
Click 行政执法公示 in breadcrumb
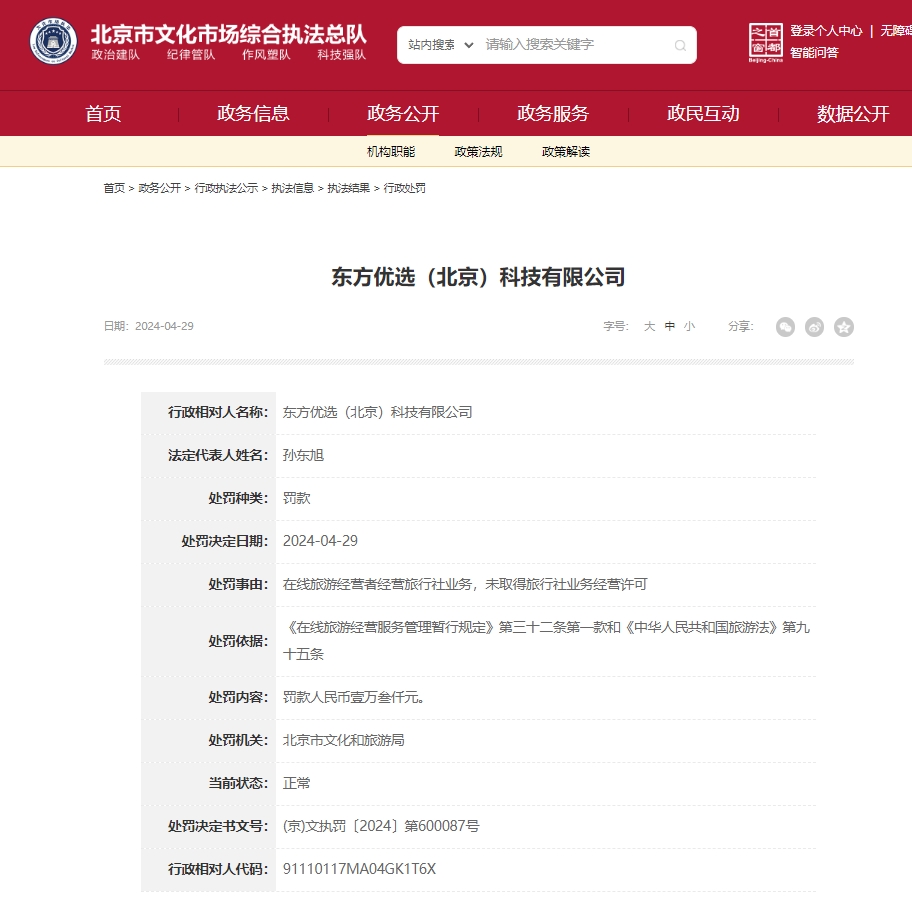point(226,188)
